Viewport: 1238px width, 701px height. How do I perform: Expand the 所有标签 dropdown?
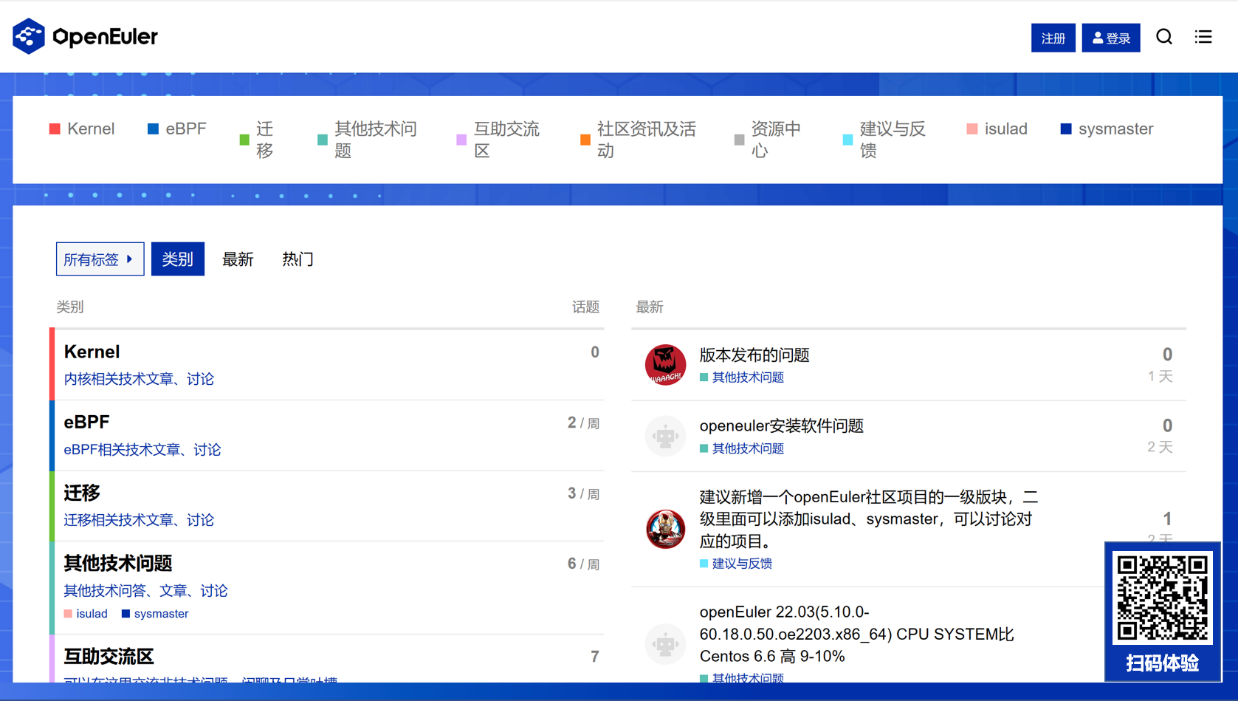pyautogui.click(x=100, y=259)
